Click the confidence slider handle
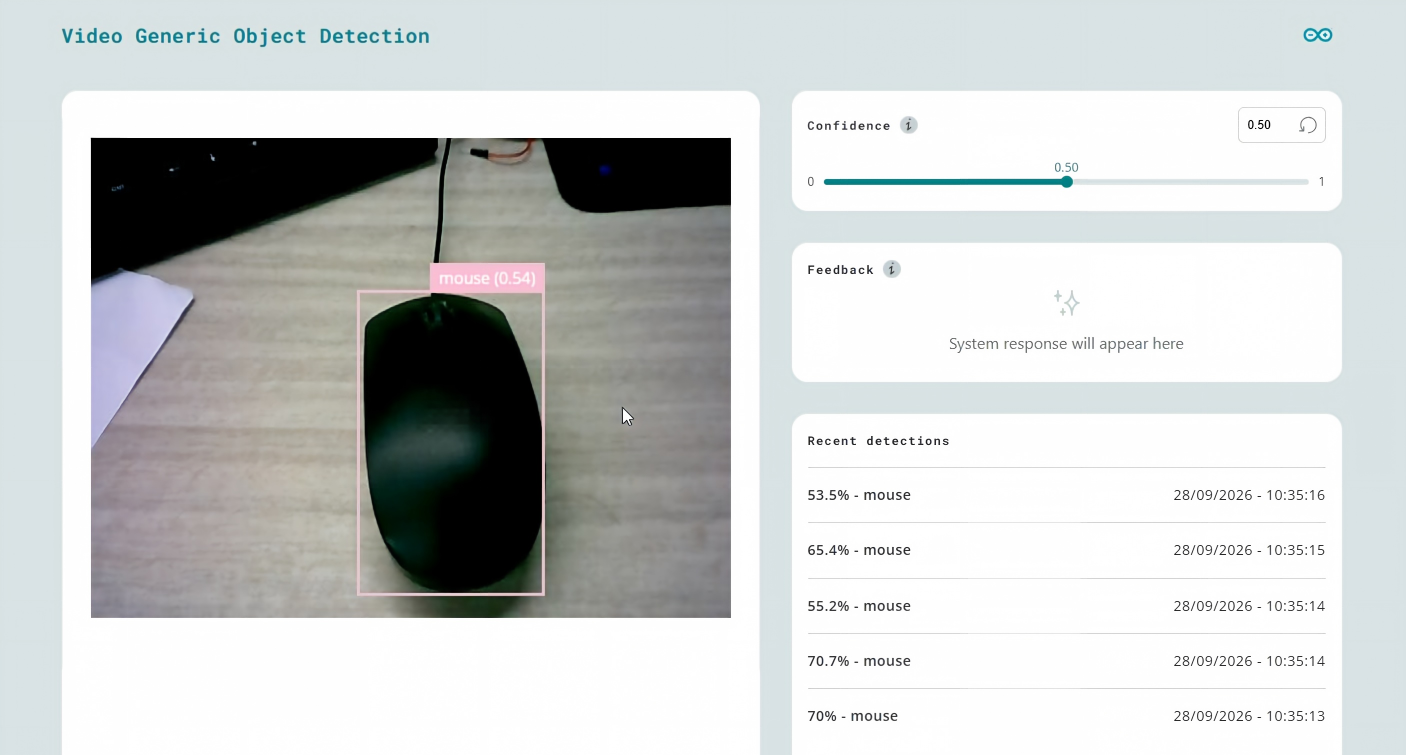 1066,182
